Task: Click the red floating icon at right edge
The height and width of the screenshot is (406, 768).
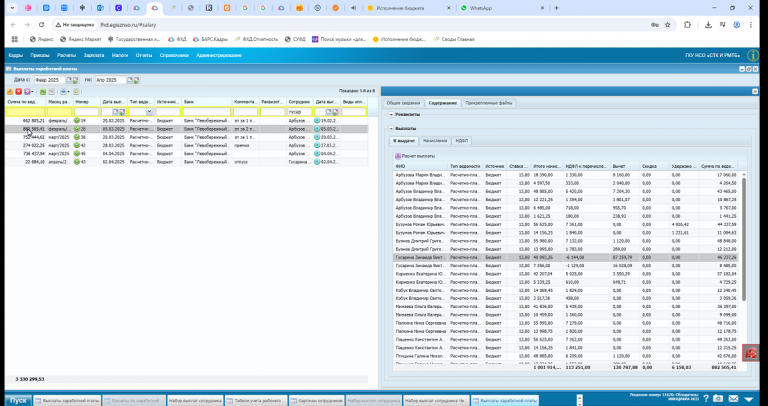Action: point(750,353)
